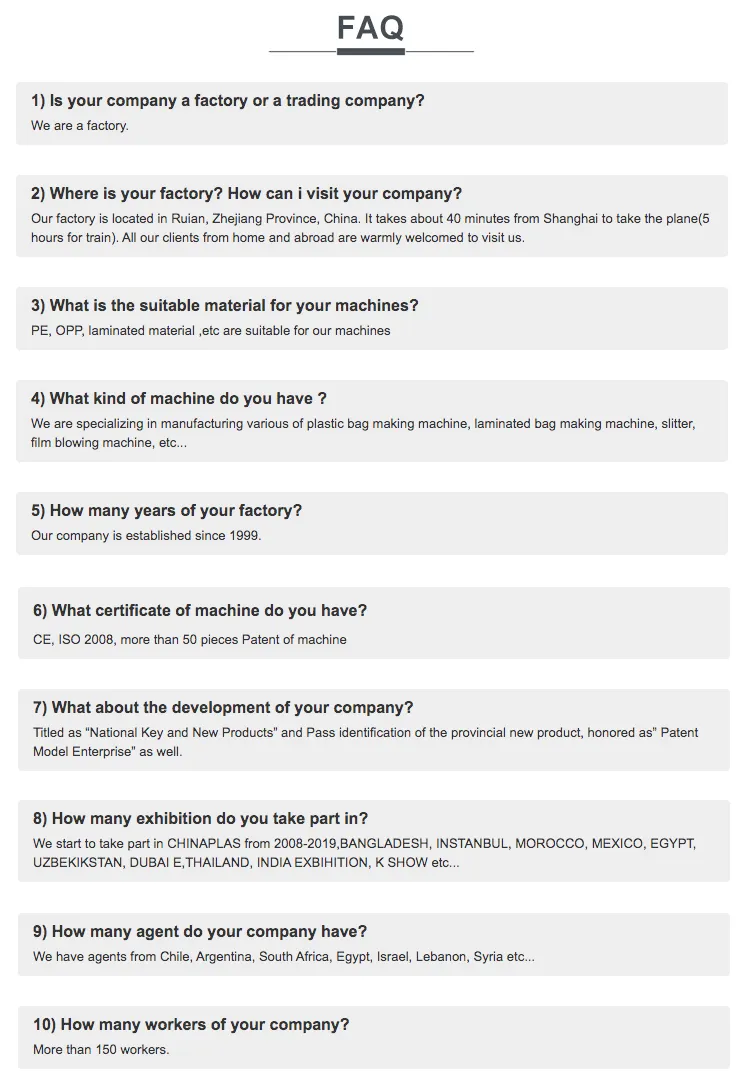
Task: Click the answer mentioning Ruian, Zhejiang Province
Action: pos(370,228)
